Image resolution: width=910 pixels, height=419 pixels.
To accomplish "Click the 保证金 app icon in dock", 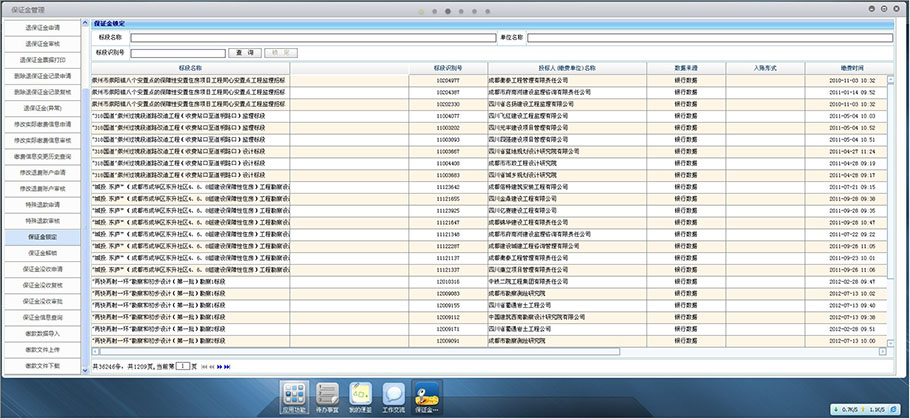I will coord(427,398).
